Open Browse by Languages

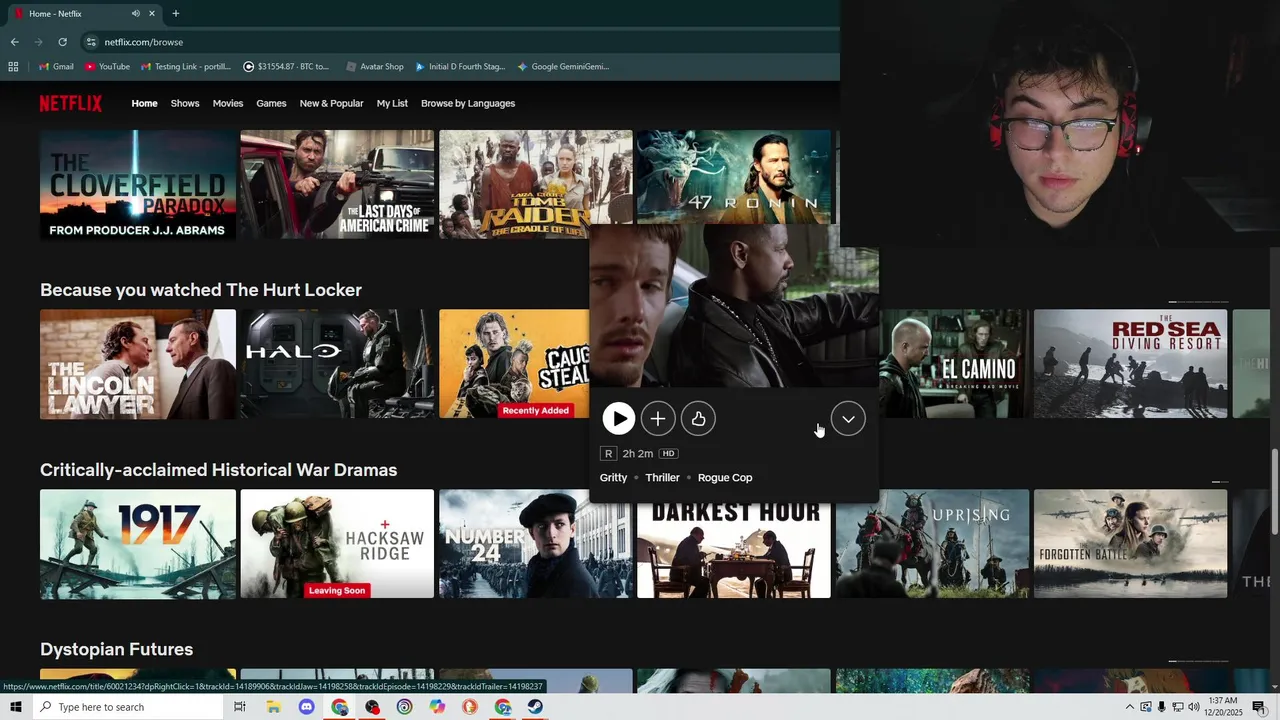click(468, 103)
